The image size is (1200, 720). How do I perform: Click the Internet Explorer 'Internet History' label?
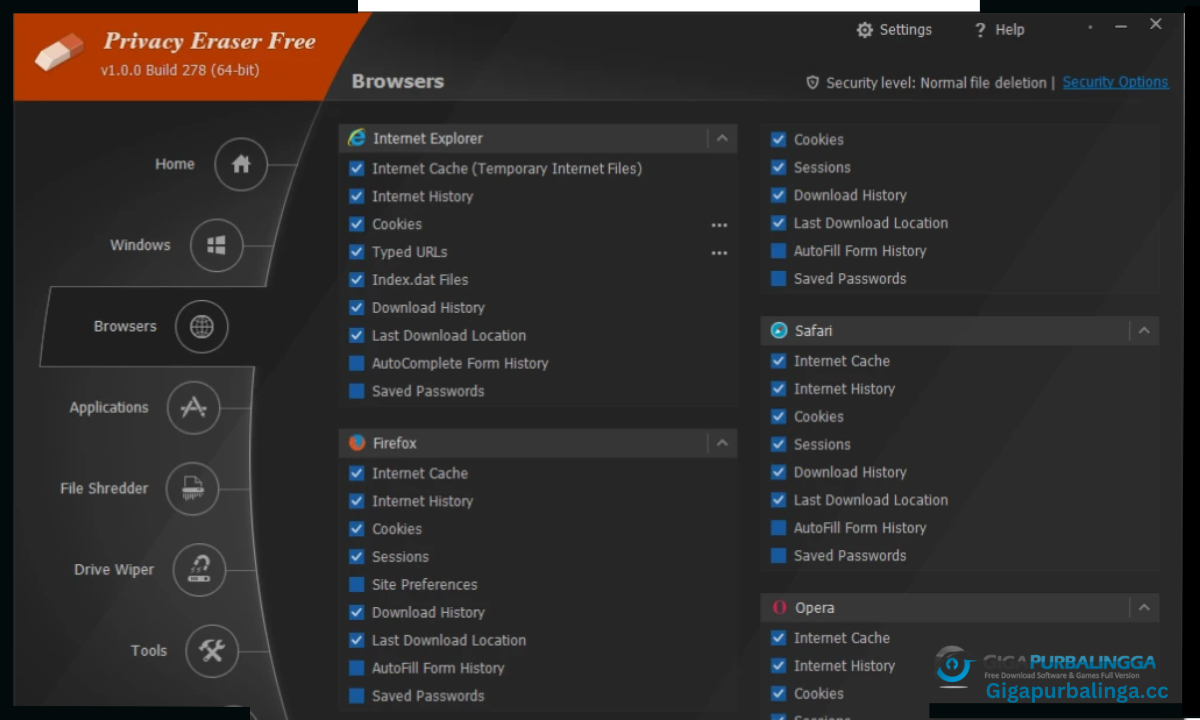point(423,197)
